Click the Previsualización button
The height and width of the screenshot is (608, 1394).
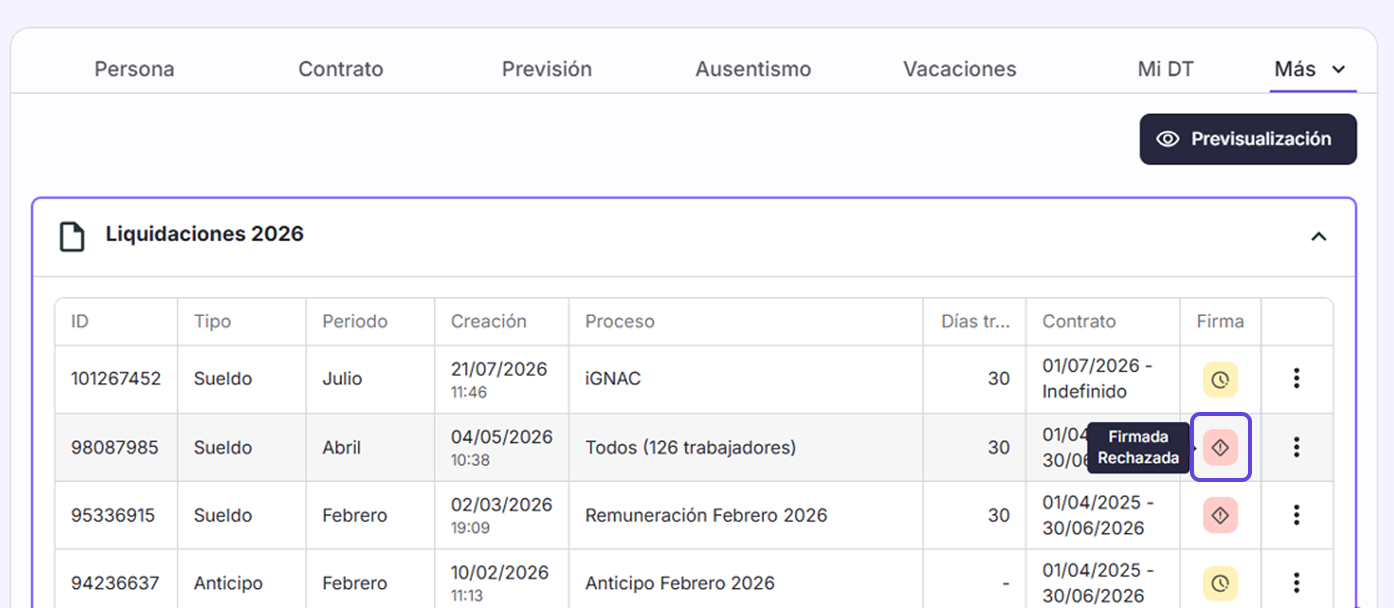(1248, 139)
